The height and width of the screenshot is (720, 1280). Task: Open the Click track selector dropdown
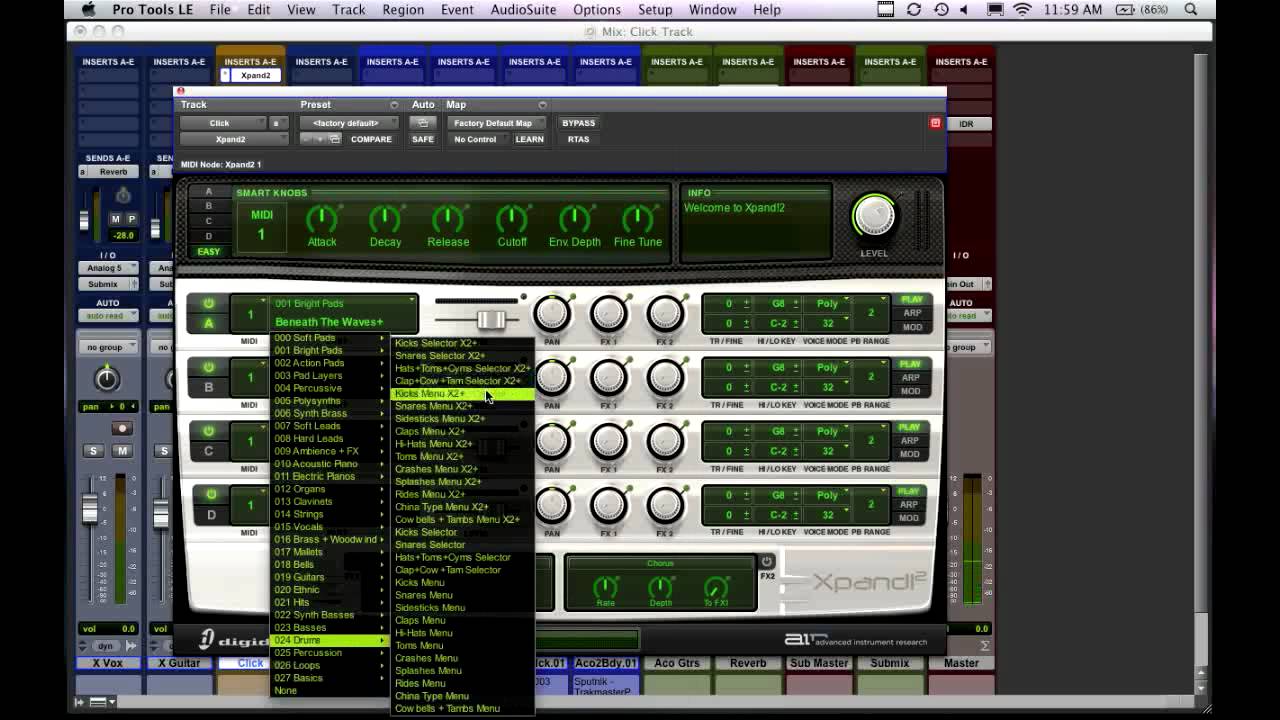point(224,123)
